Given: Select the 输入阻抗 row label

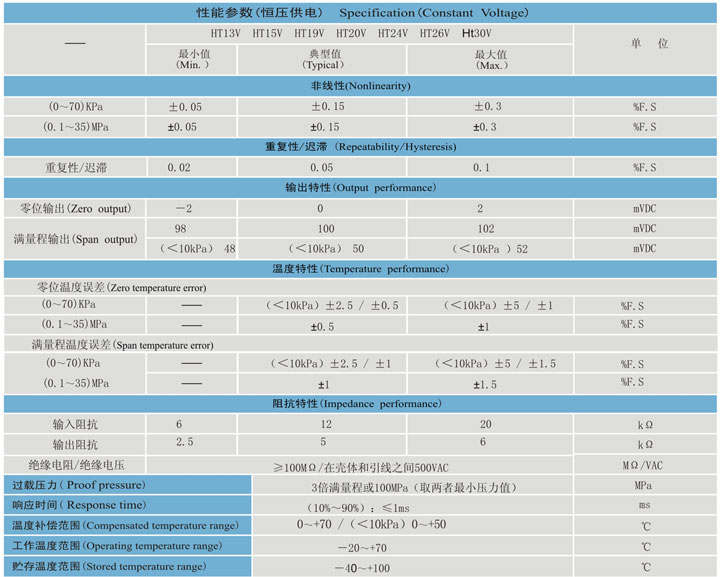Looking at the screenshot, I should pos(75,424).
